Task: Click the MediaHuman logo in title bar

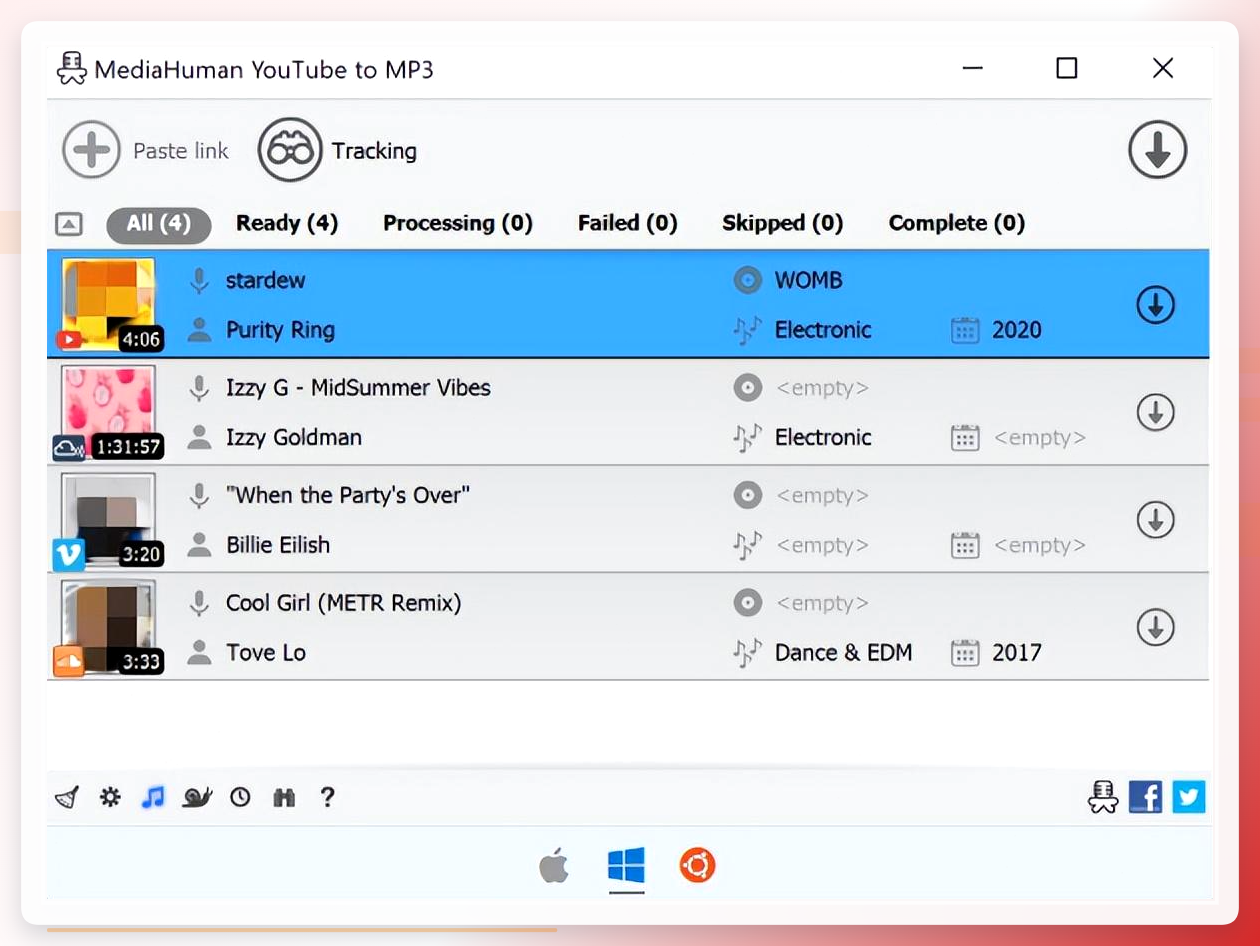Action: tap(71, 69)
